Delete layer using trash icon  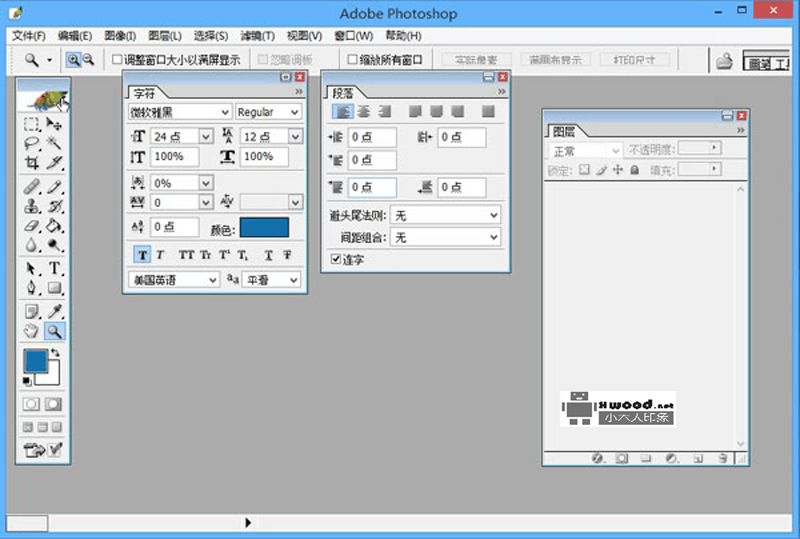[x=722, y=458]
